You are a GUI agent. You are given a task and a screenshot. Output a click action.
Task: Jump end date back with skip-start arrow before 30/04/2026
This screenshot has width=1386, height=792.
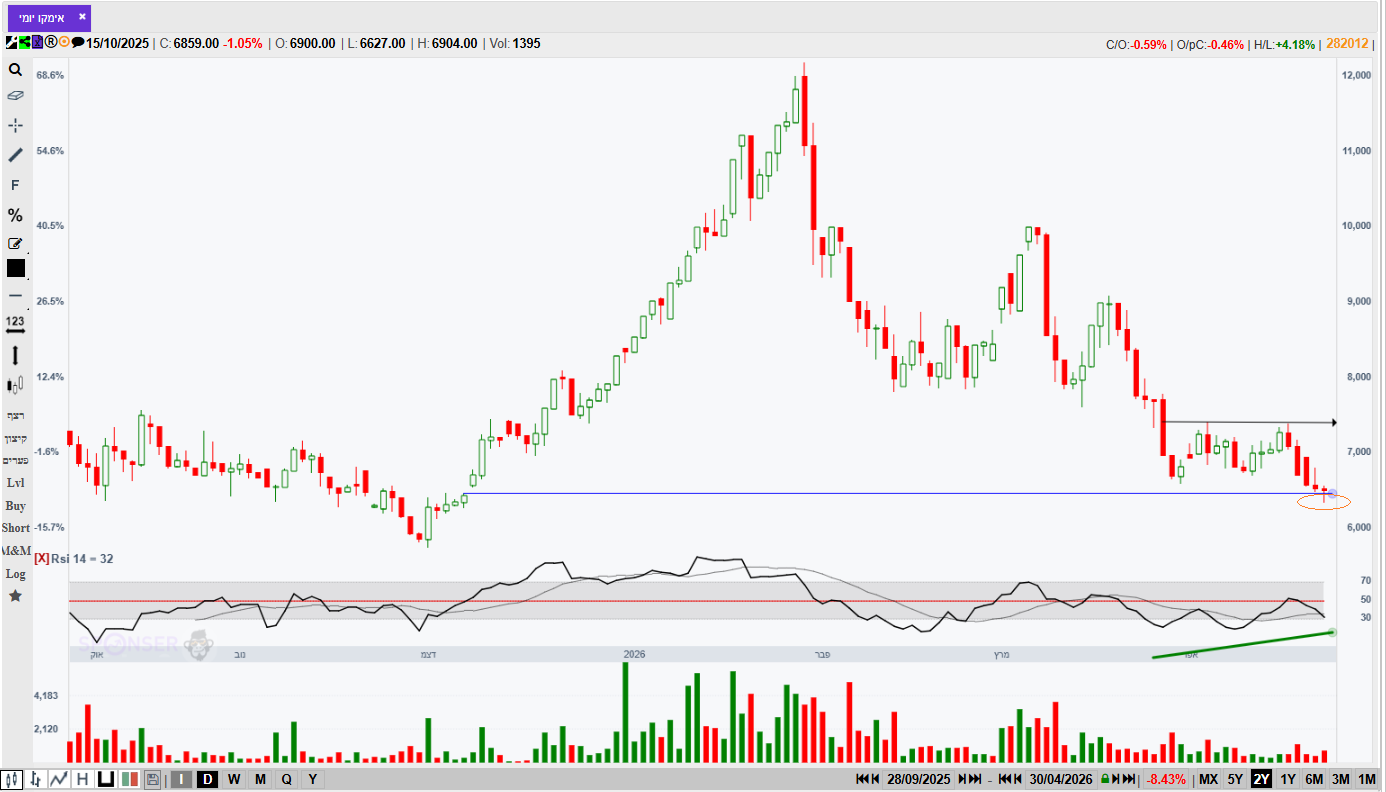pyautogui.click(x=1005, y=779)
